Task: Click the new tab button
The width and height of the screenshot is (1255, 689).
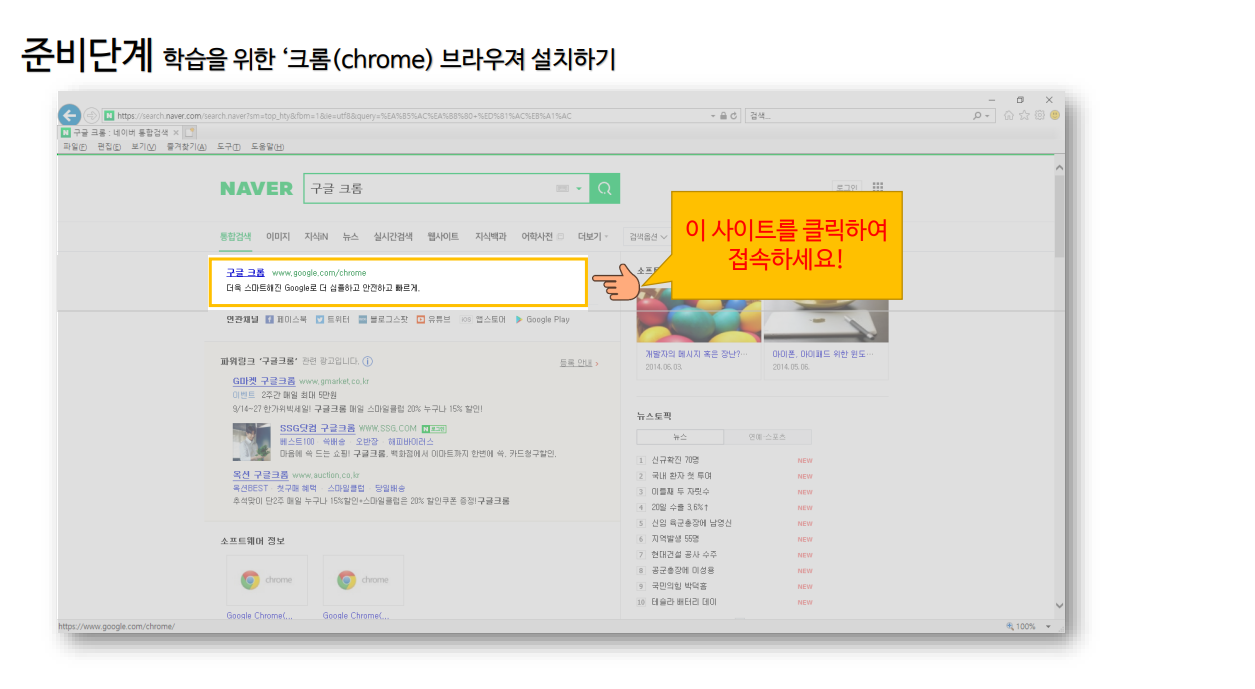Action: [x=190, y=132]
